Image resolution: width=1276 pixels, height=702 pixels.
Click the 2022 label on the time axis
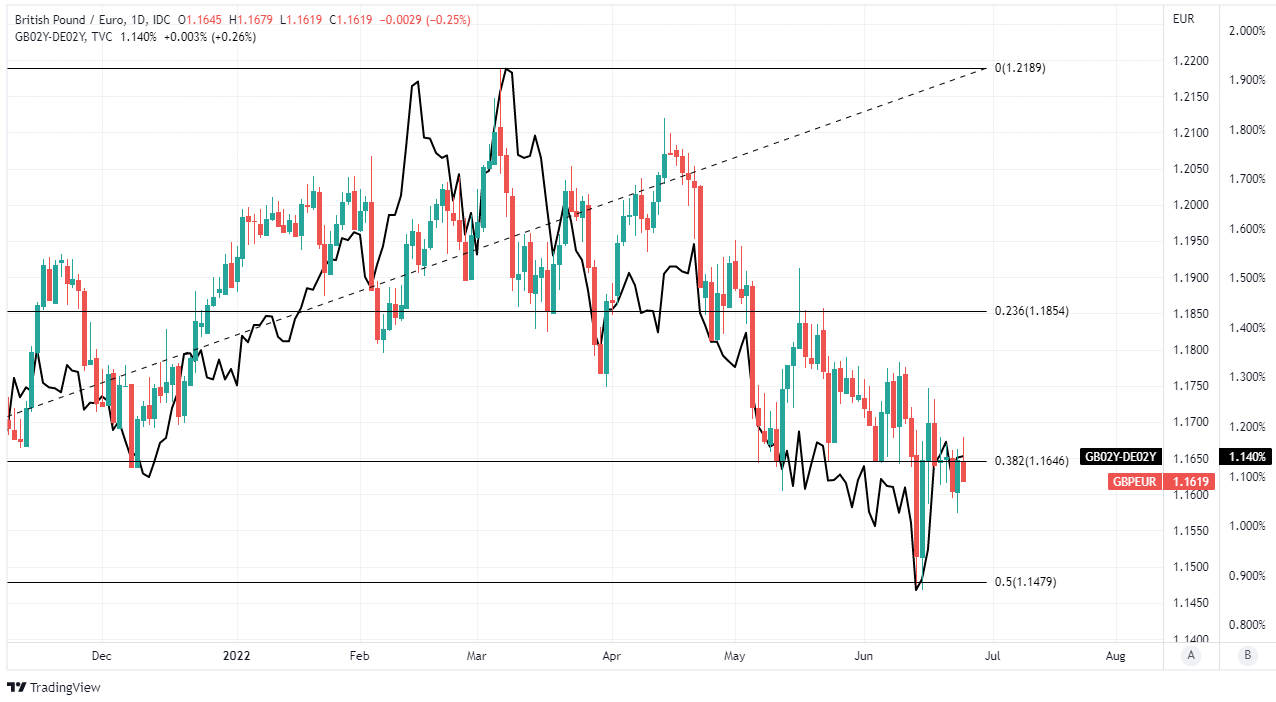click(x=237, y=656)
